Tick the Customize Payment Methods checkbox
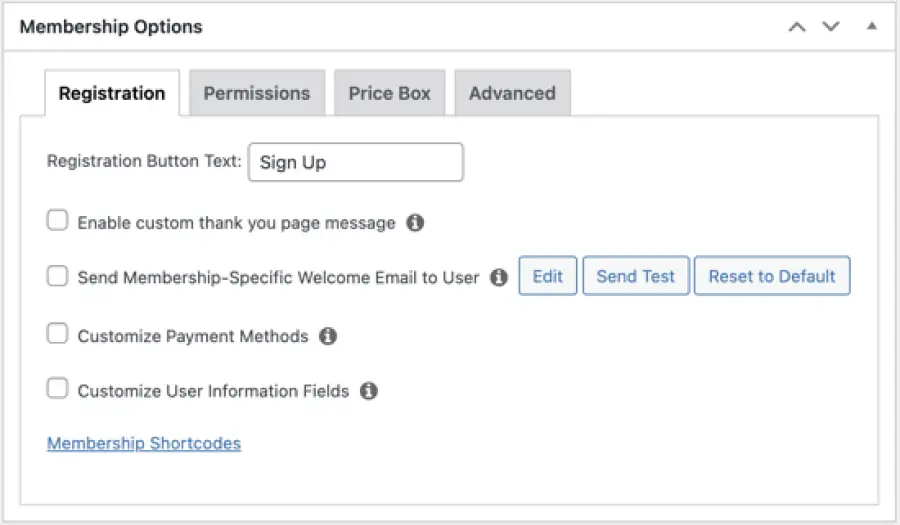 pyautogui.click(x=57, y=333)
